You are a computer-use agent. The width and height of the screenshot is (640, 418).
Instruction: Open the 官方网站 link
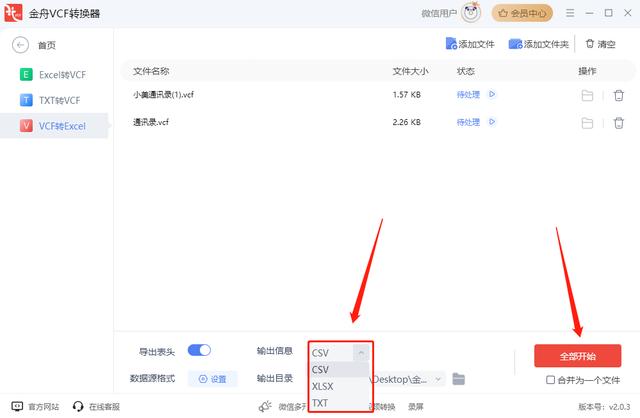click(x=35, y=407)
